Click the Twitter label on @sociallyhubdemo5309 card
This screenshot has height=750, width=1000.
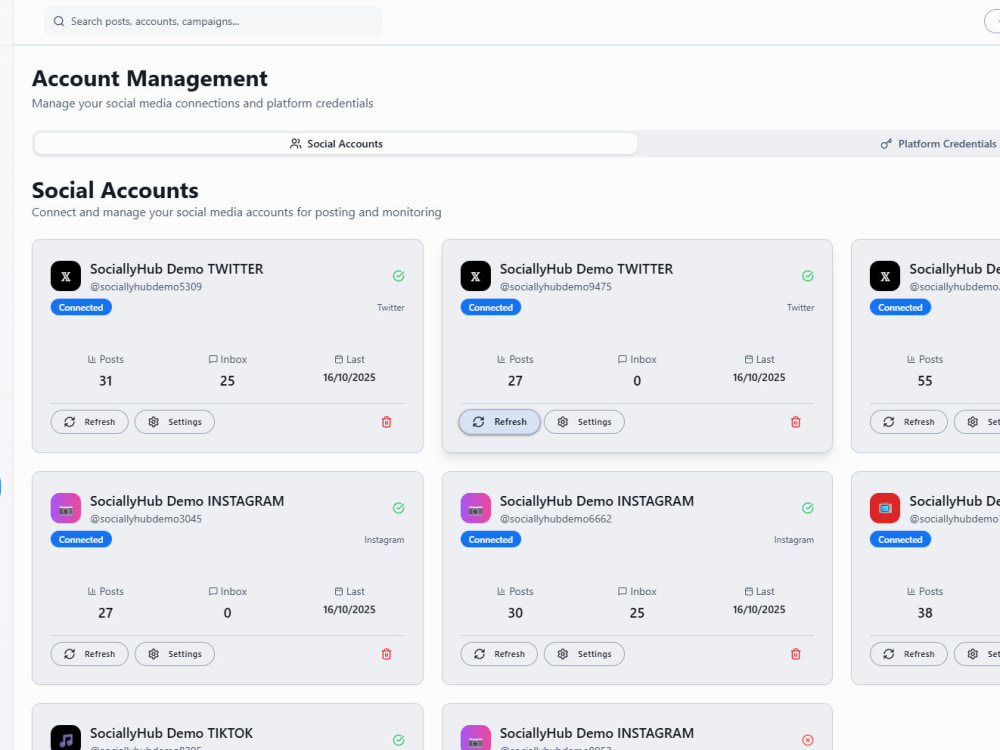click(390, 307)
